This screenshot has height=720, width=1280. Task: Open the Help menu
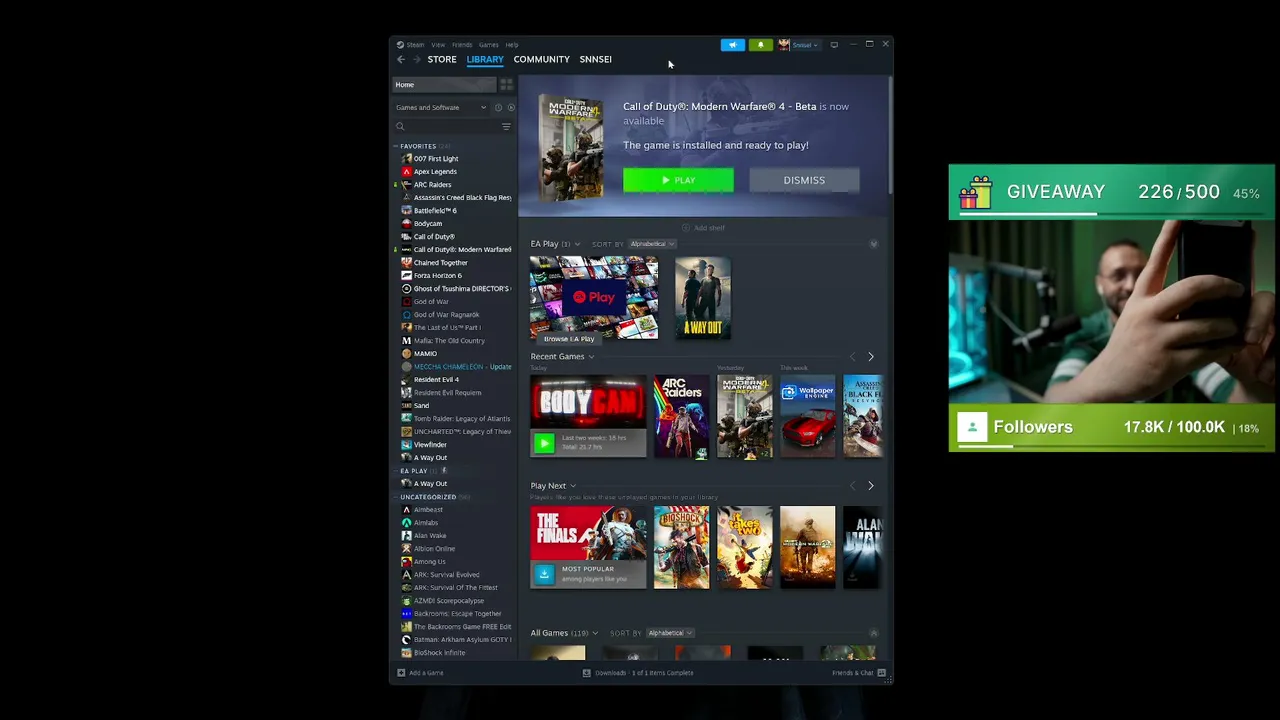click(x=512, y=45)
